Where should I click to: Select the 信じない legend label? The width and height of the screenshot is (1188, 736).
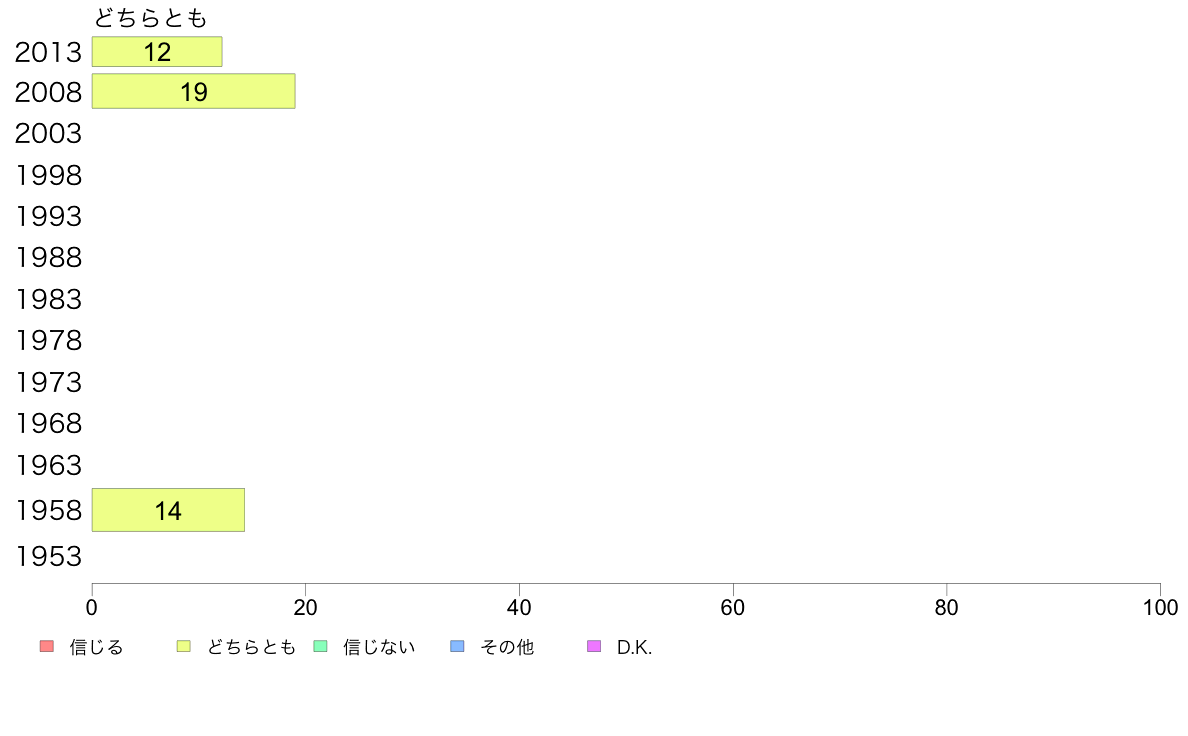pyautogui.click(x=379, y=647)
